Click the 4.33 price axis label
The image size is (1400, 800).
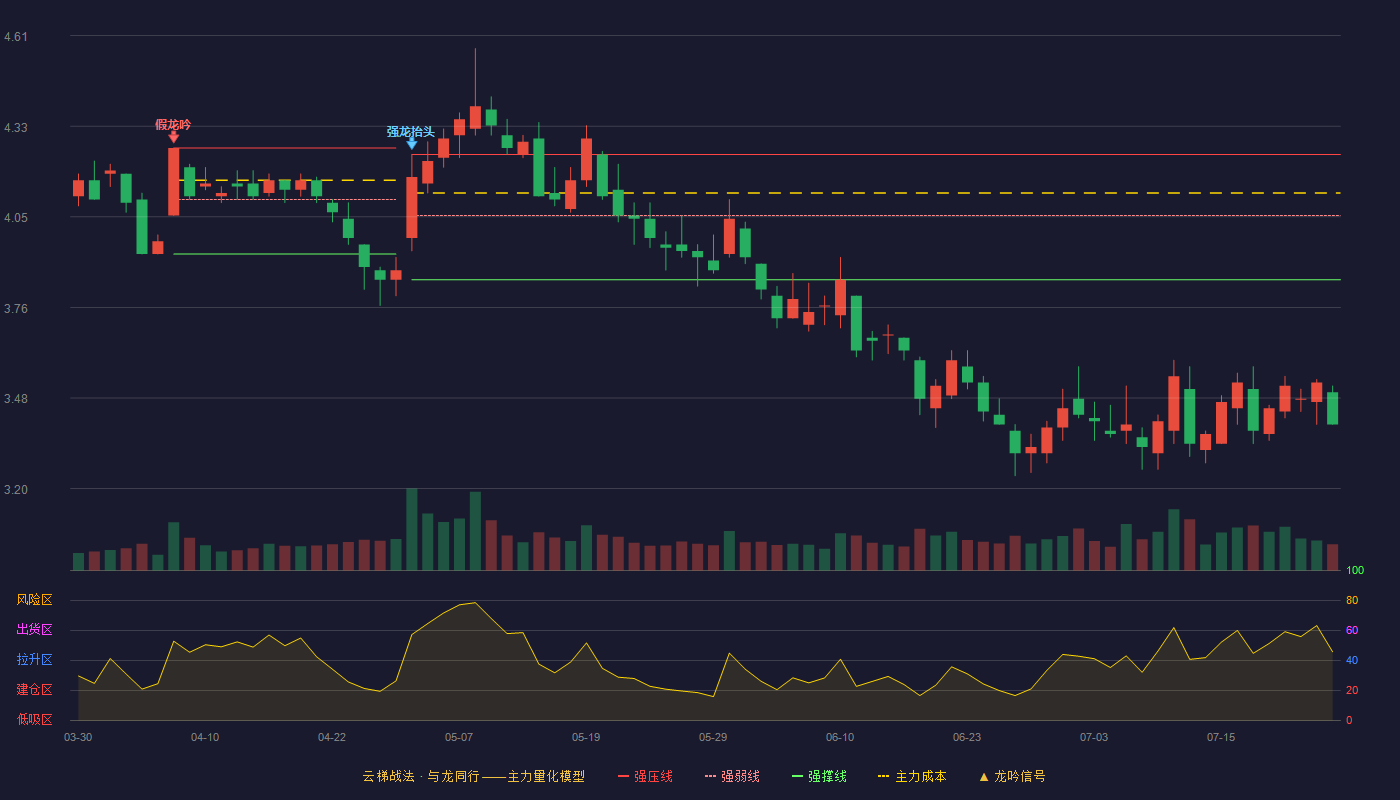[16, 128]
